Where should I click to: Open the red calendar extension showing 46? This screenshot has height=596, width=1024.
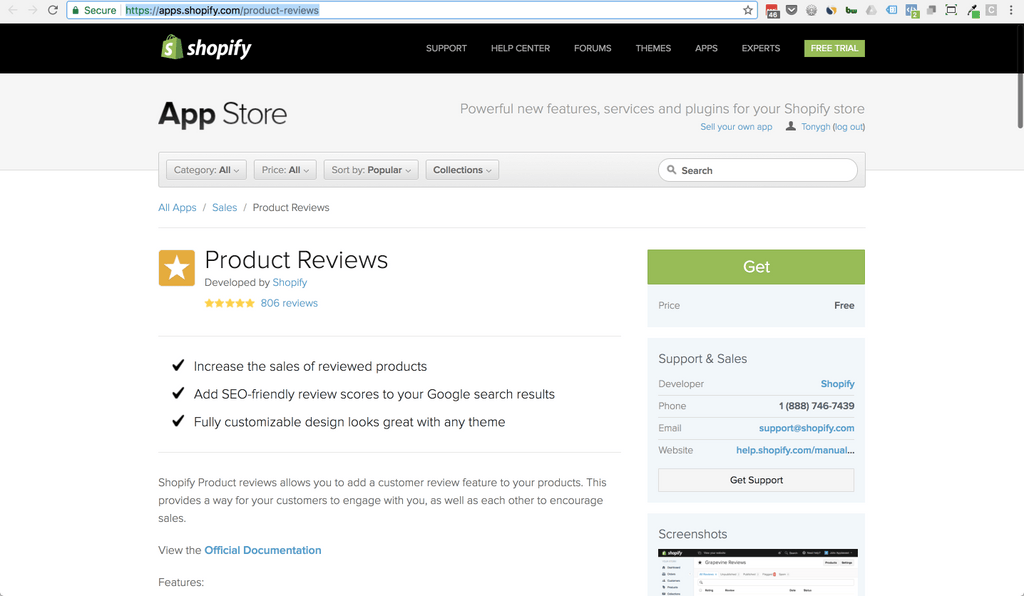click(x=772, y=10)
